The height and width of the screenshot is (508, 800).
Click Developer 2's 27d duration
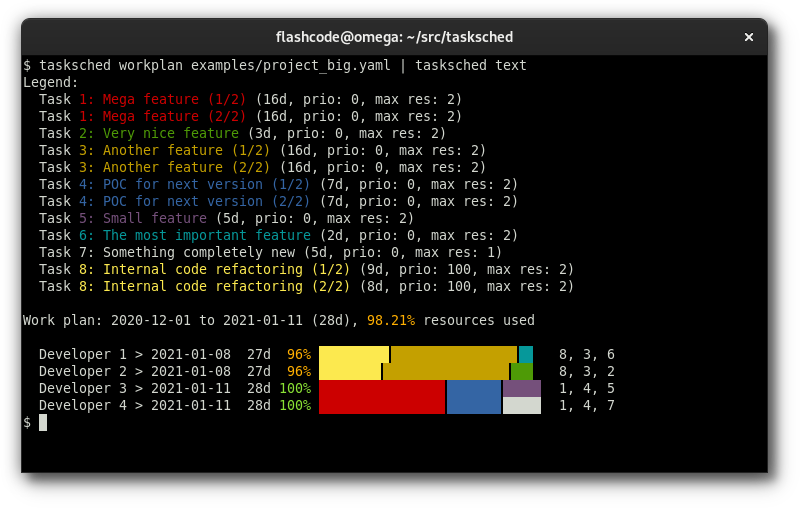pos(259,371)
